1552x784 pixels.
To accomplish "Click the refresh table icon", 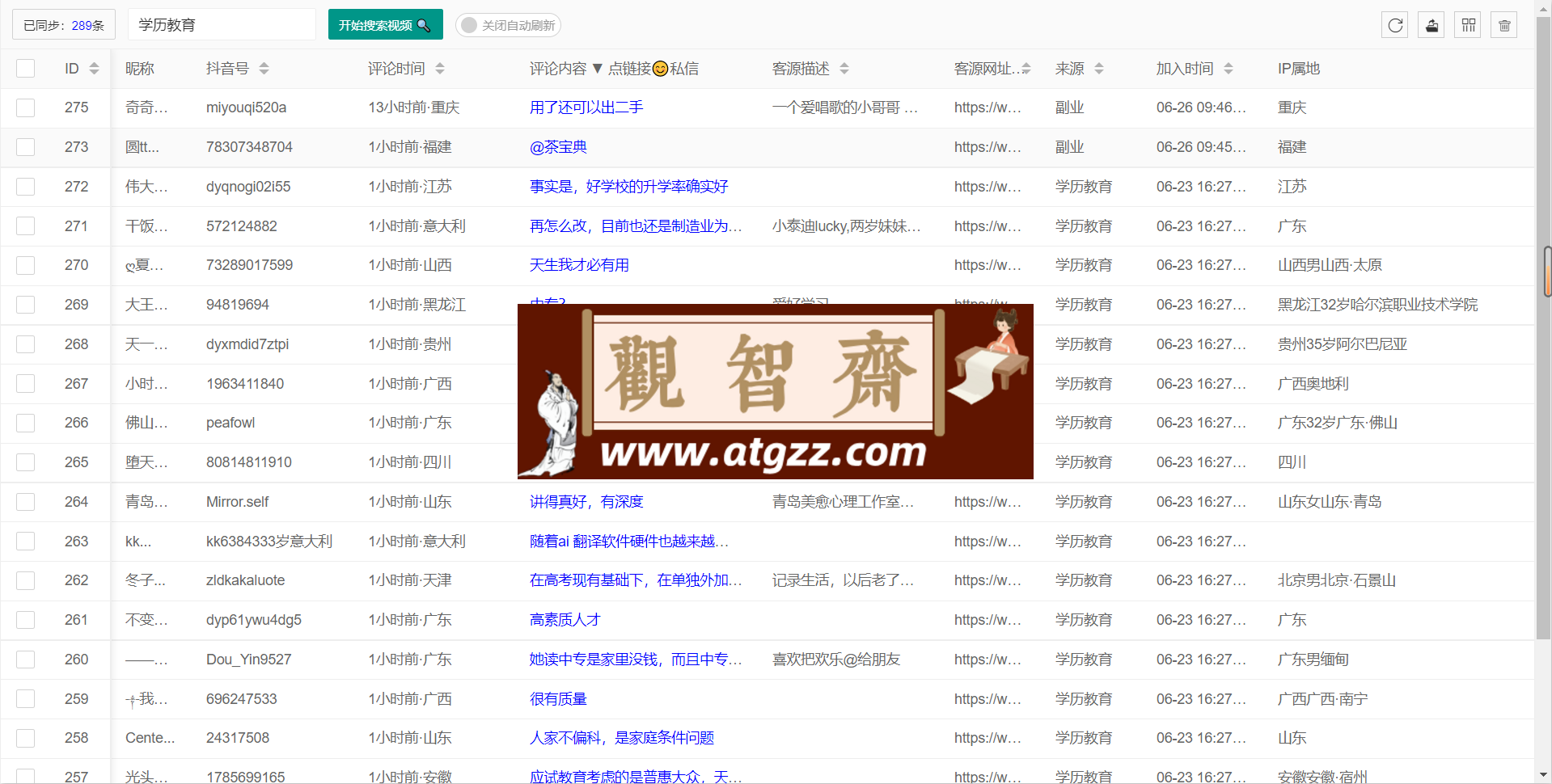I will click(x=1395, y=25).
